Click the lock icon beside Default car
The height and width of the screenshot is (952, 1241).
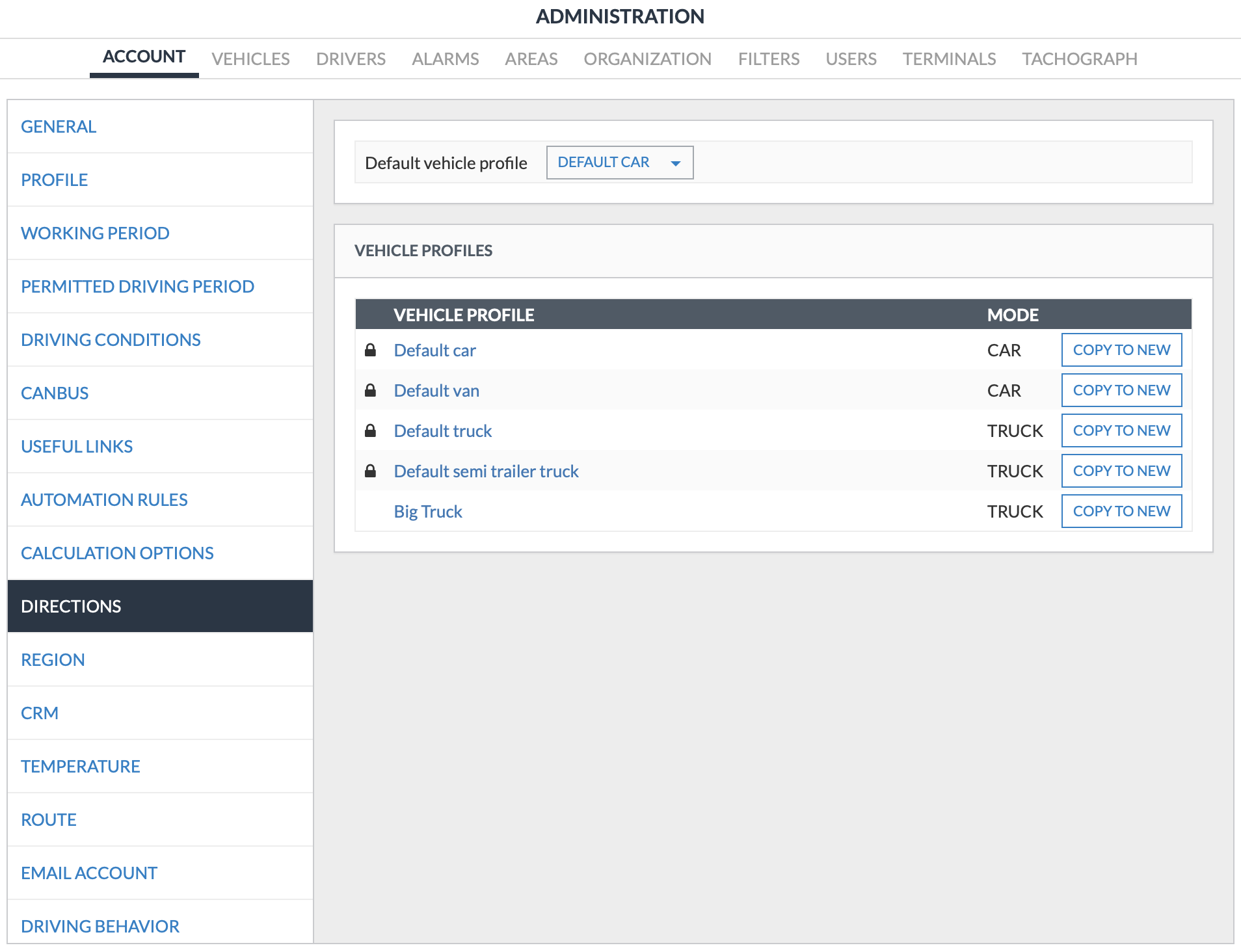coord(370,350)
